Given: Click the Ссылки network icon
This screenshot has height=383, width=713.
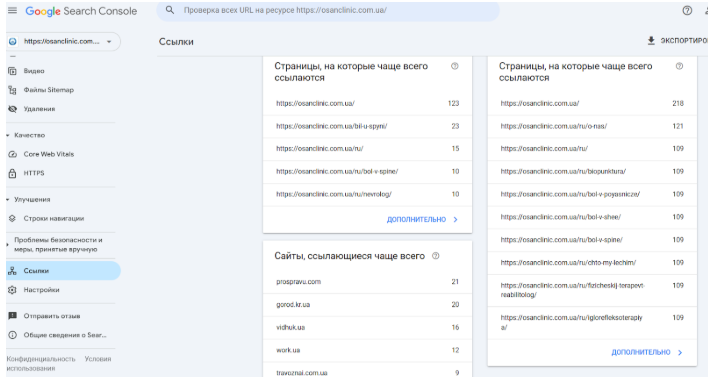Looking at the screenshot, I should coord(13,271).
